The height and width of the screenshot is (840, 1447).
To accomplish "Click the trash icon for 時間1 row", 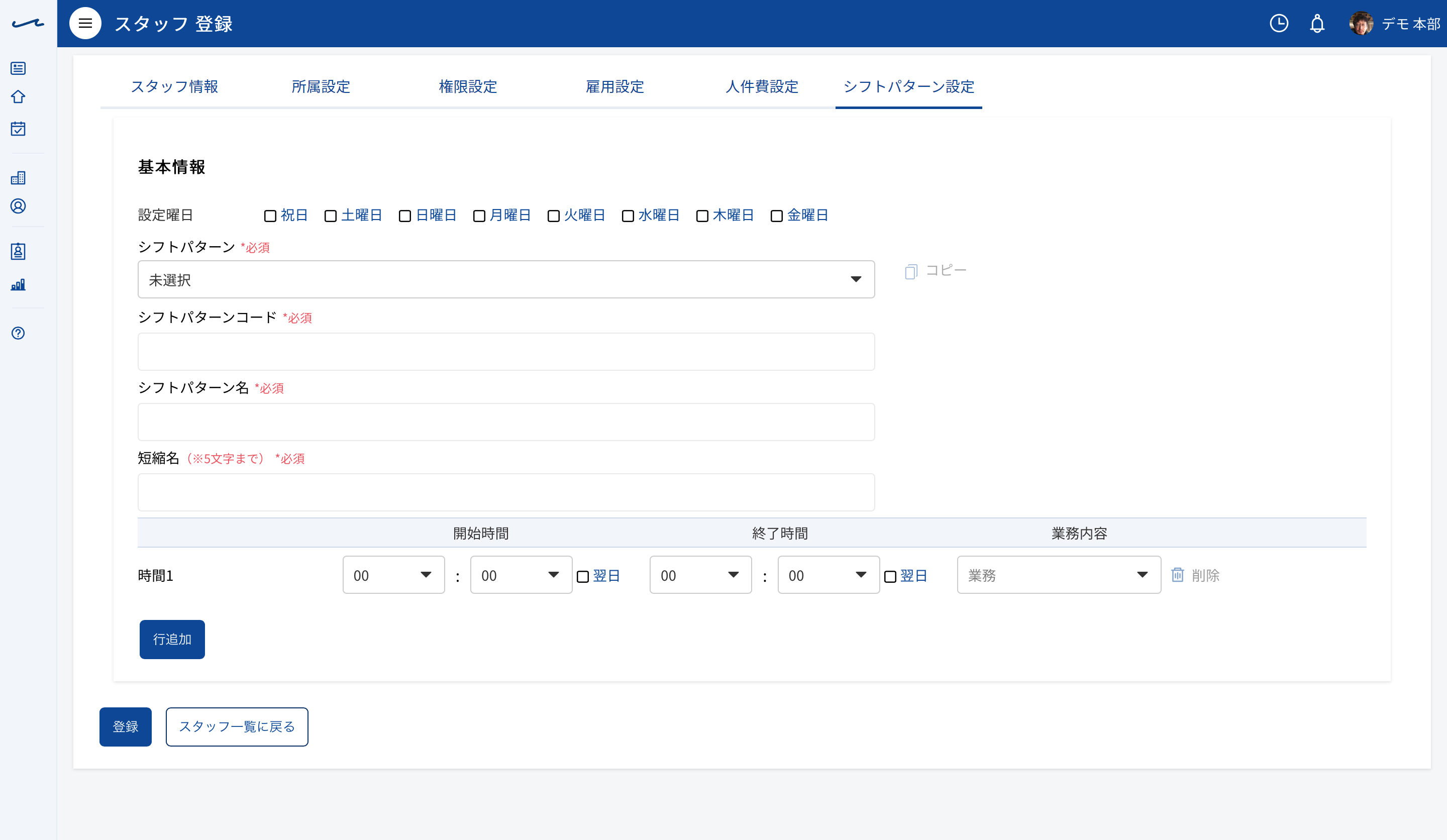I will point(1177,575).
